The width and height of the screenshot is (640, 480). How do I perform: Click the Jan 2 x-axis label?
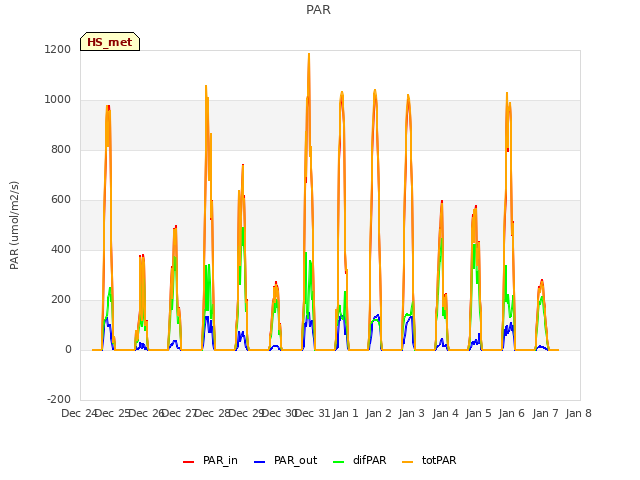[x=379, y=413]
